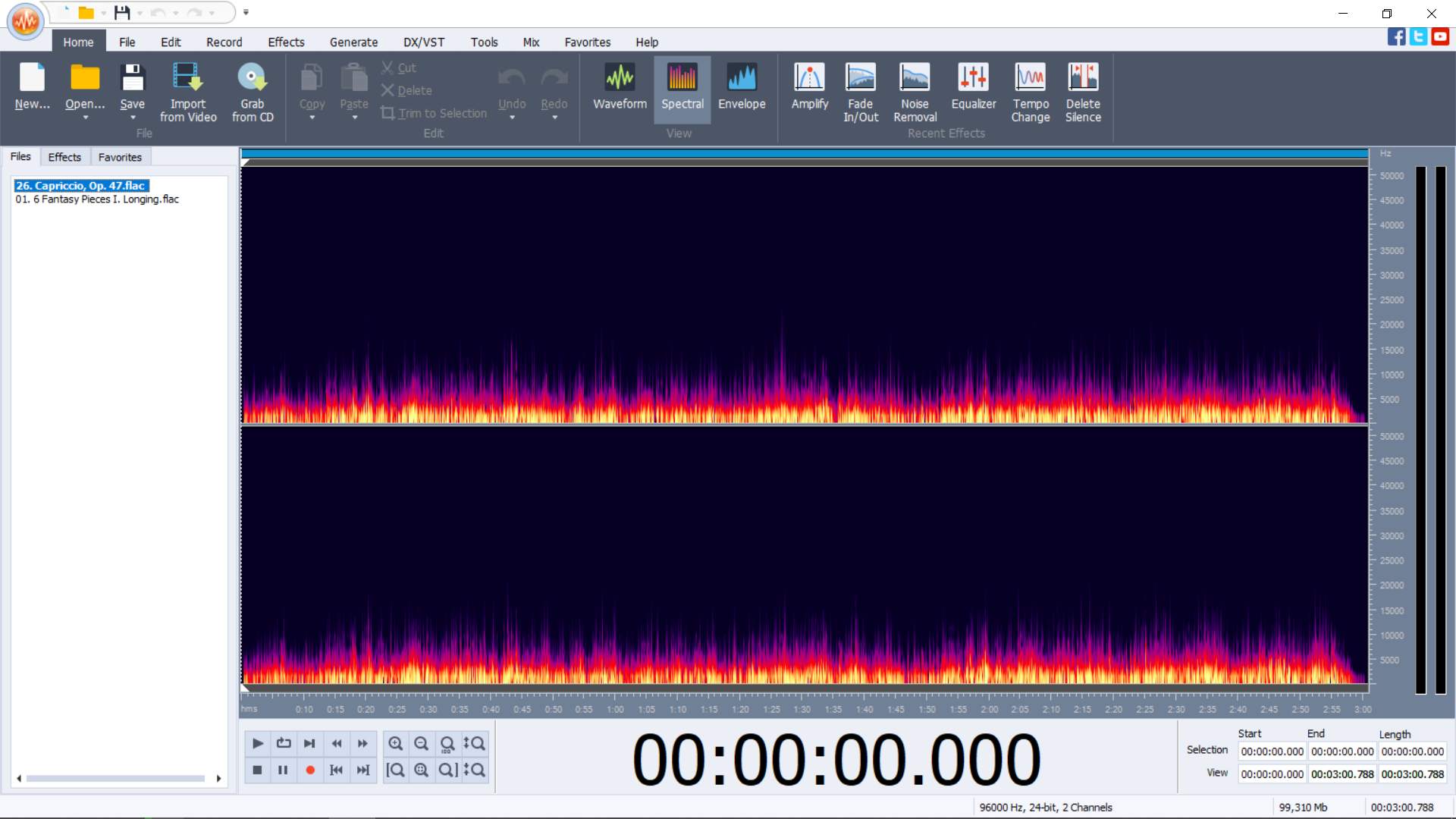Open the Equalizer effect
The width and height of the screenshot is (1456, 819).
(x=973, y=77)
